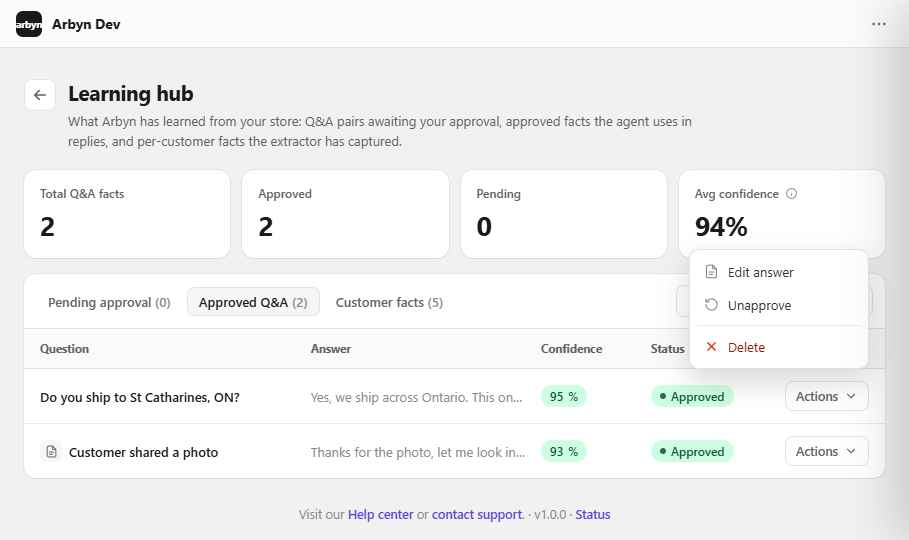Screen dimensions: 909x540
Task: Click the Arbyn Dev app title
Action: pos(86,24)
